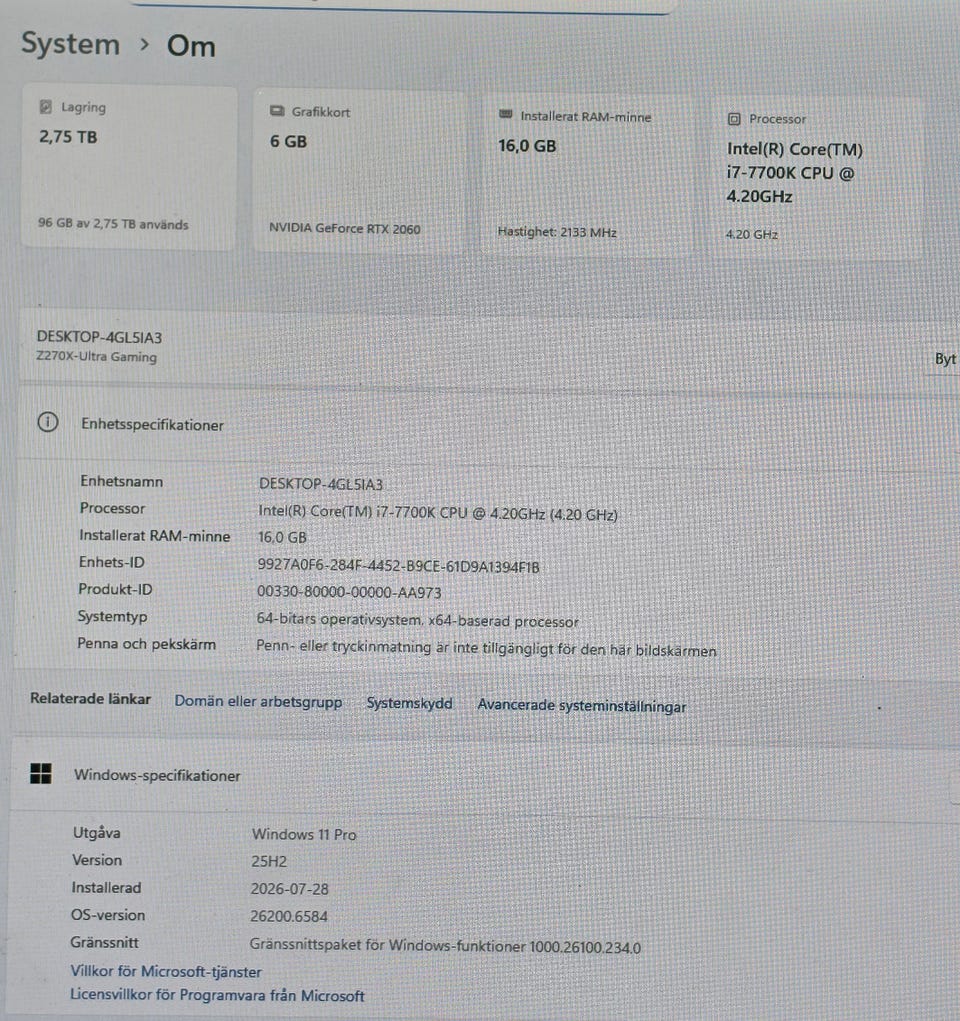This screenshot has width=960, height=1021.
Task: Click the Byt namn button
Action: point(945,359)
